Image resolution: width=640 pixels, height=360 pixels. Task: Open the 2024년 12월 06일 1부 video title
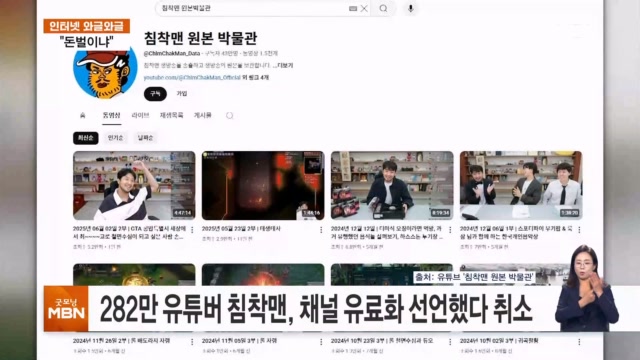coord(516,233)
